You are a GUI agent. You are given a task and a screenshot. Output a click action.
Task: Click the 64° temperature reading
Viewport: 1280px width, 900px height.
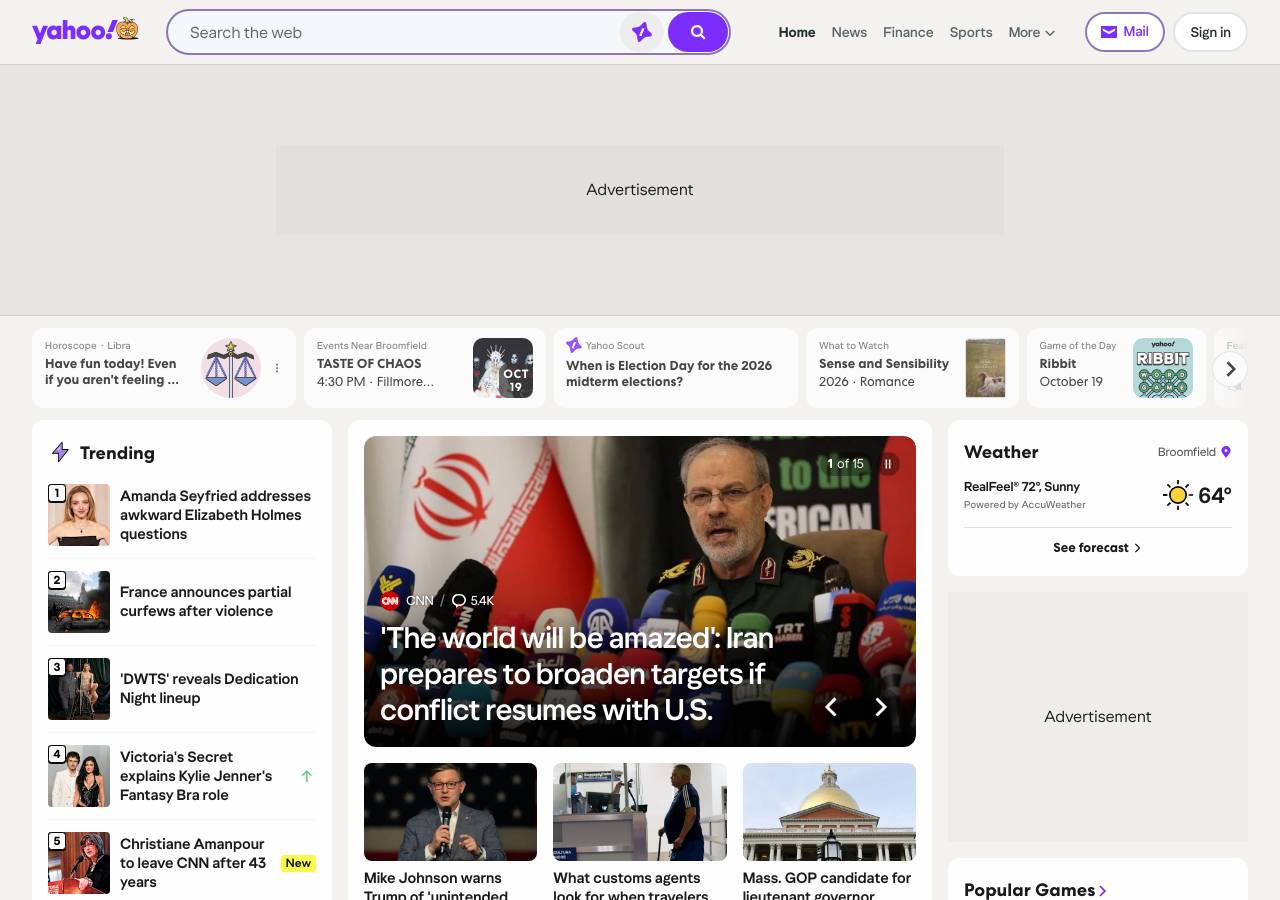tap(1215, 495)
